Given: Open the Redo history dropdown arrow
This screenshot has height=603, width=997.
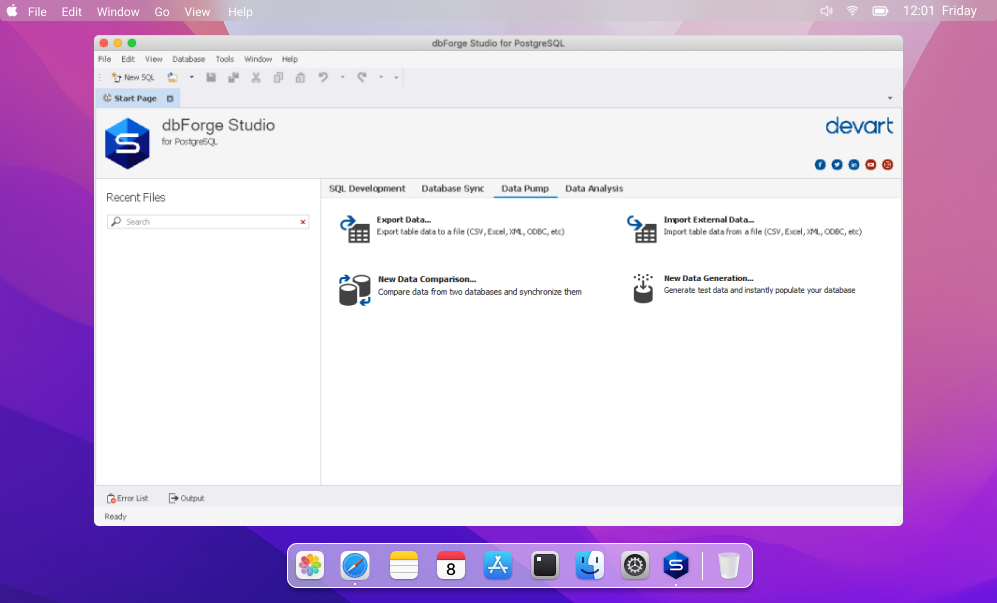Looking at the screenshot, I should (x=381, y=78).
